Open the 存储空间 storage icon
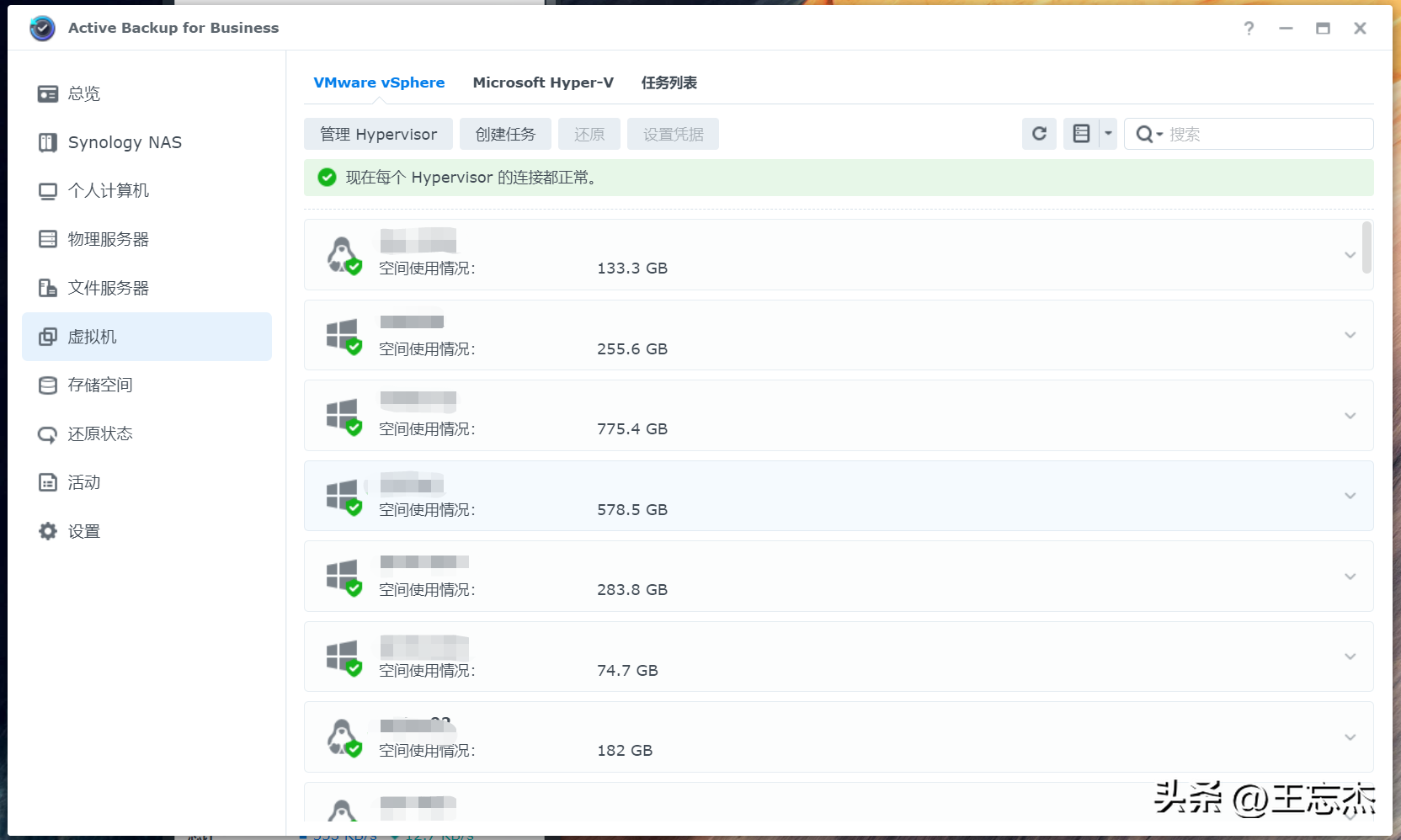Image resolution: width=1401 pixels, height=840 pixels. pos(48,385)
